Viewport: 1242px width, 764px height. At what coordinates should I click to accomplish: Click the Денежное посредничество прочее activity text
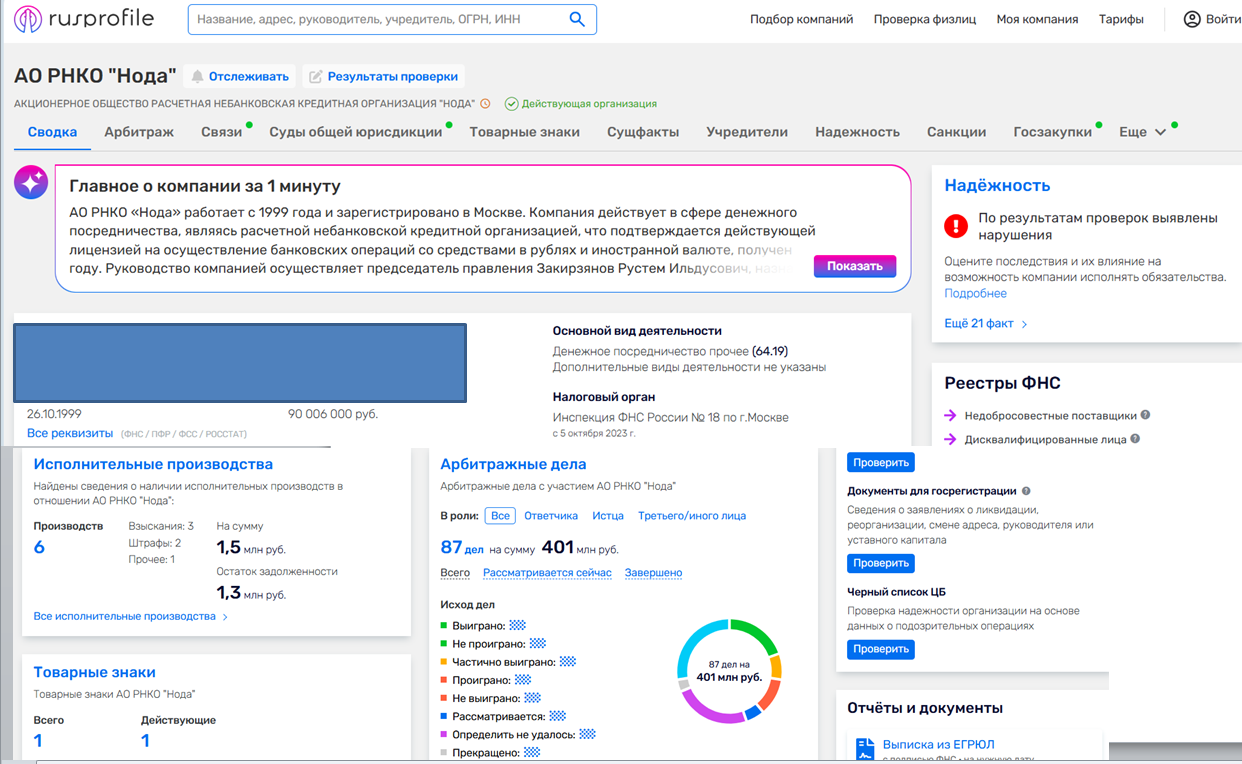coord(670,351)
